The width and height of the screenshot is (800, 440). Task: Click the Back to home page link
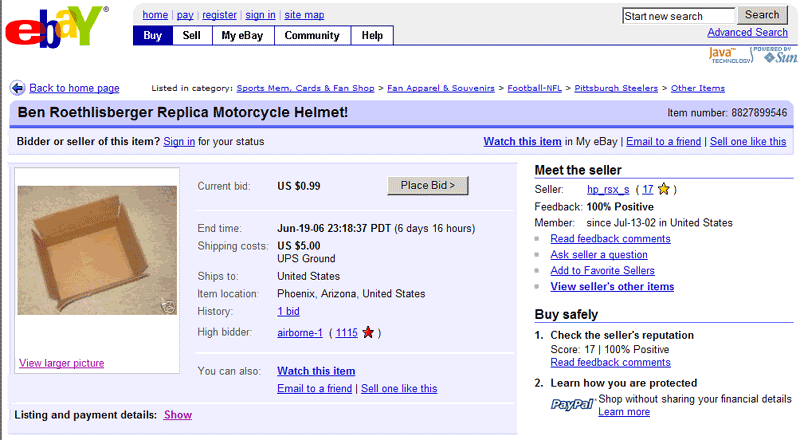(74, 88)
